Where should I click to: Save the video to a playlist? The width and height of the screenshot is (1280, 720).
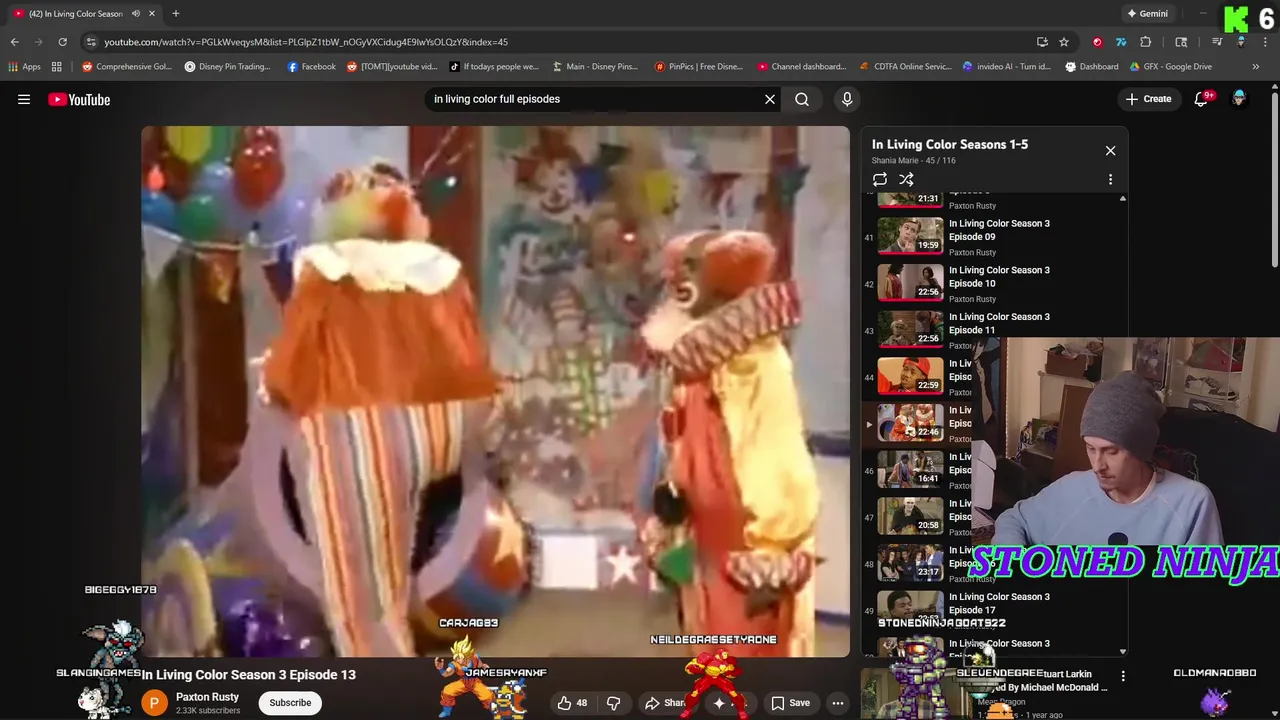point(790,703)
